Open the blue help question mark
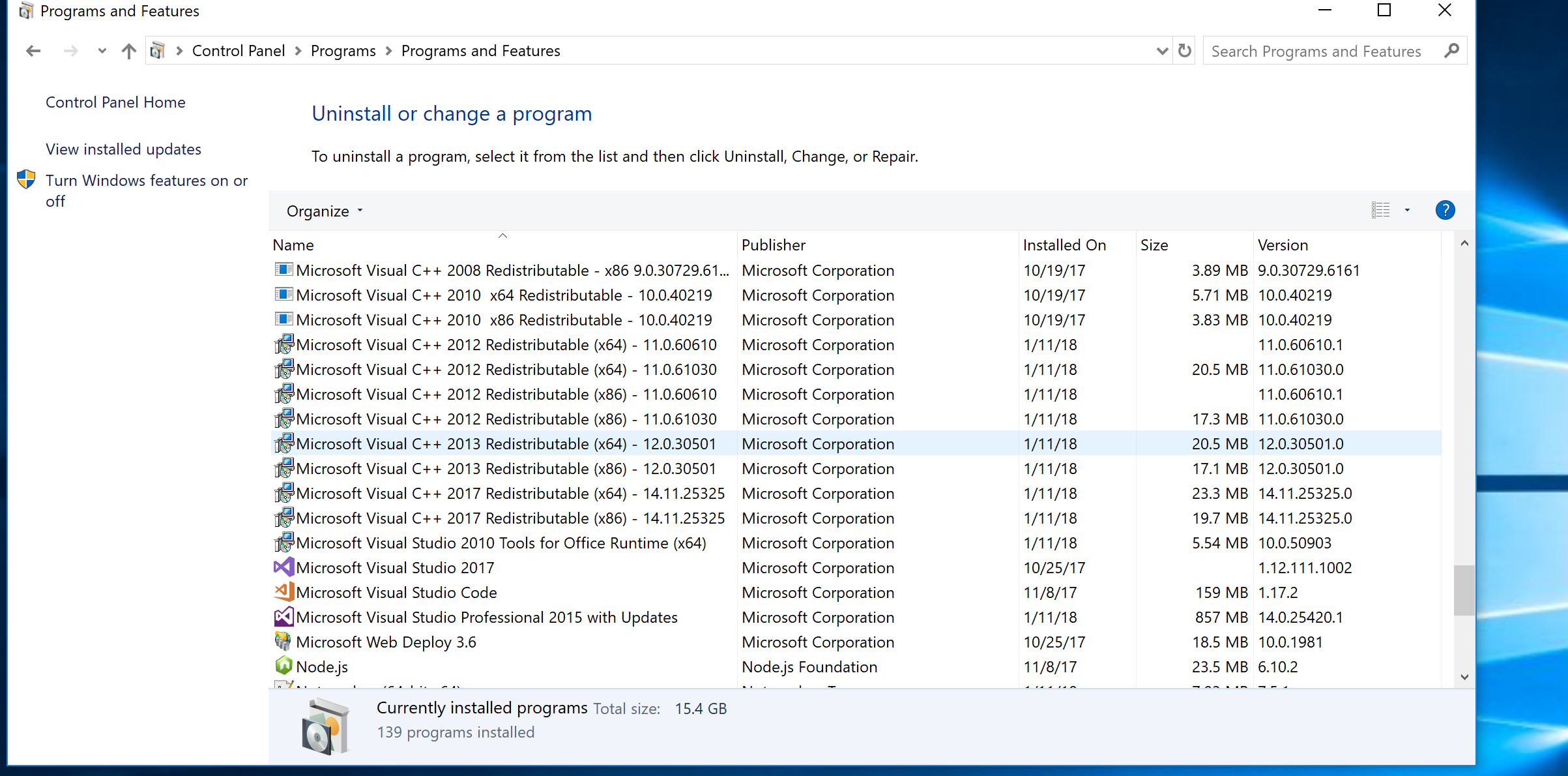Viewport: 1568px width, 776px height. 1445,210
